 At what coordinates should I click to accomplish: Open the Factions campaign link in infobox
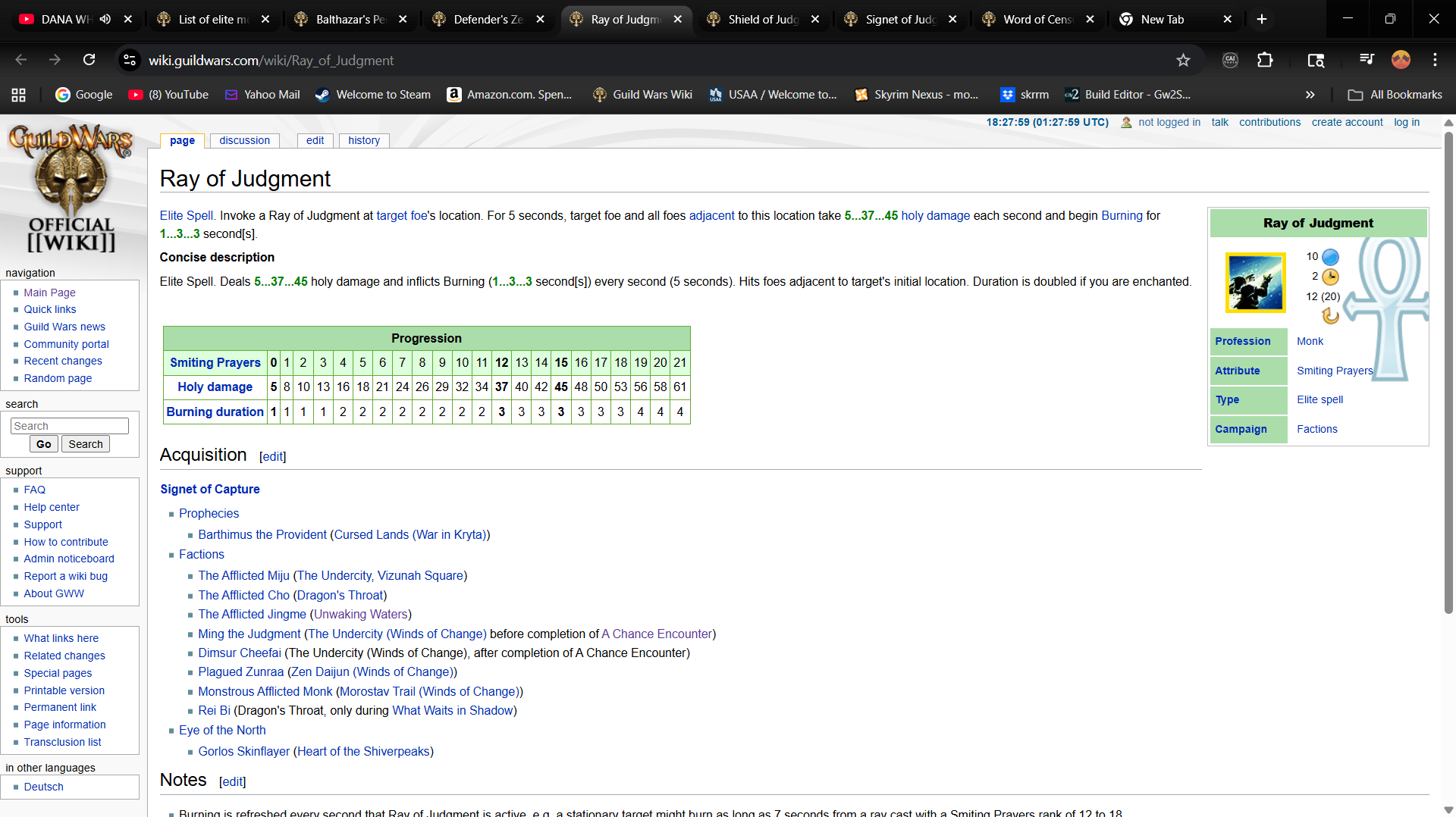coord(1316,429)
